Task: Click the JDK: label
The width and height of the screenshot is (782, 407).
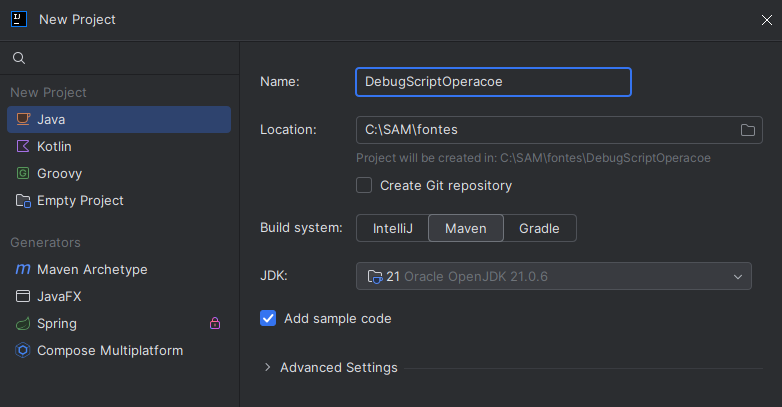Action: 274,276
